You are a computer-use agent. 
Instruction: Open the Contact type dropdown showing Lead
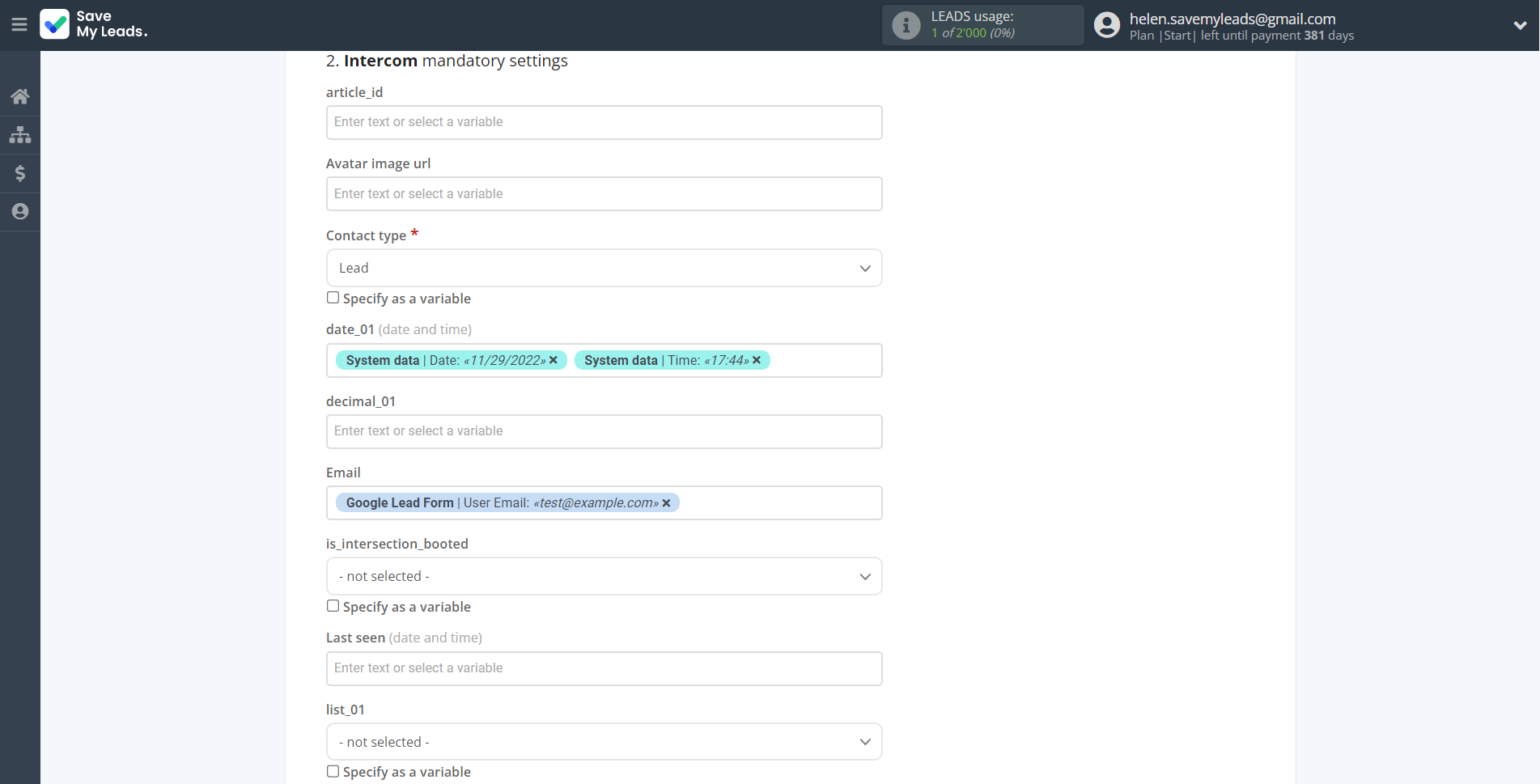click(x=604, y=268)
